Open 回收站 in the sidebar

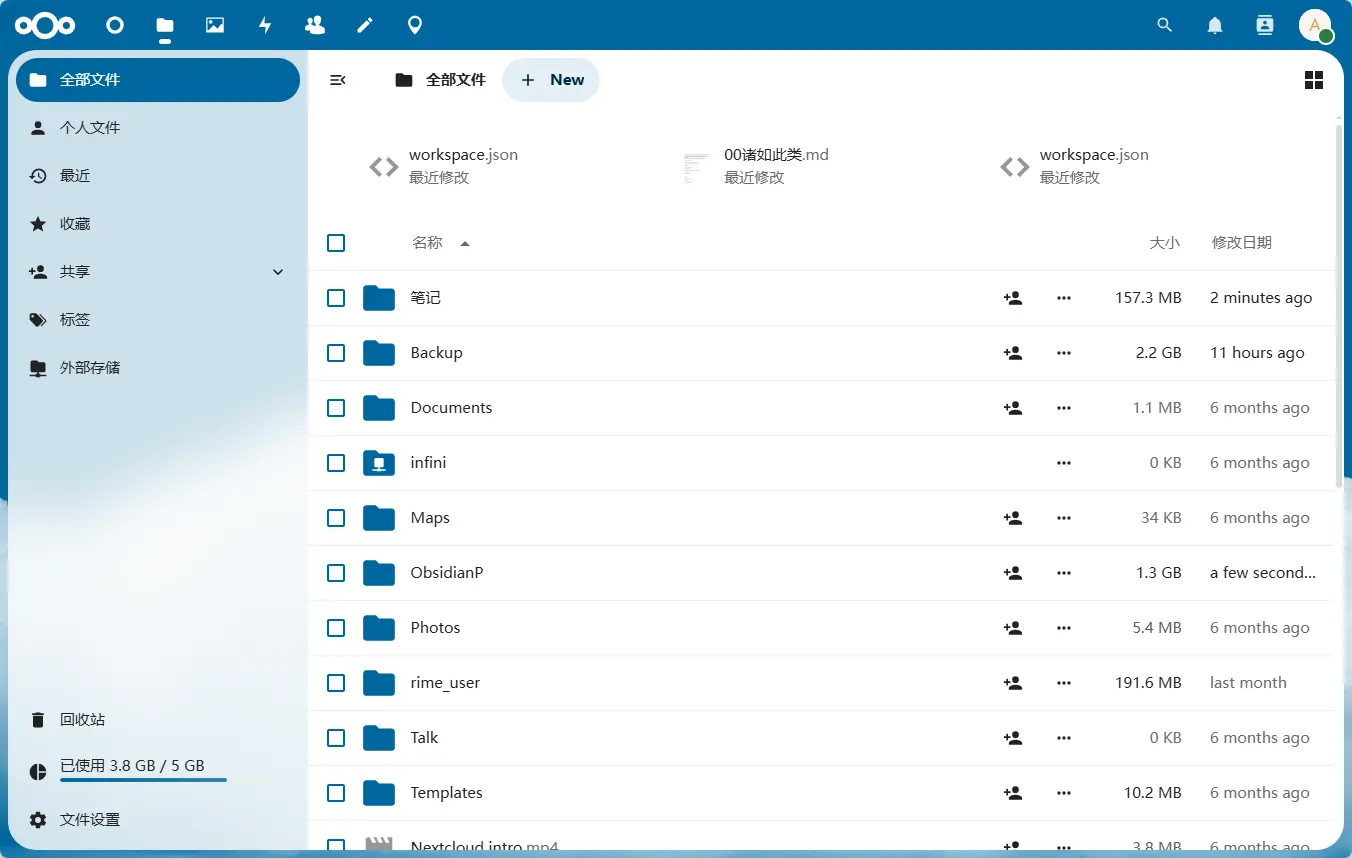pyautogui.click(x=82, y=720)
